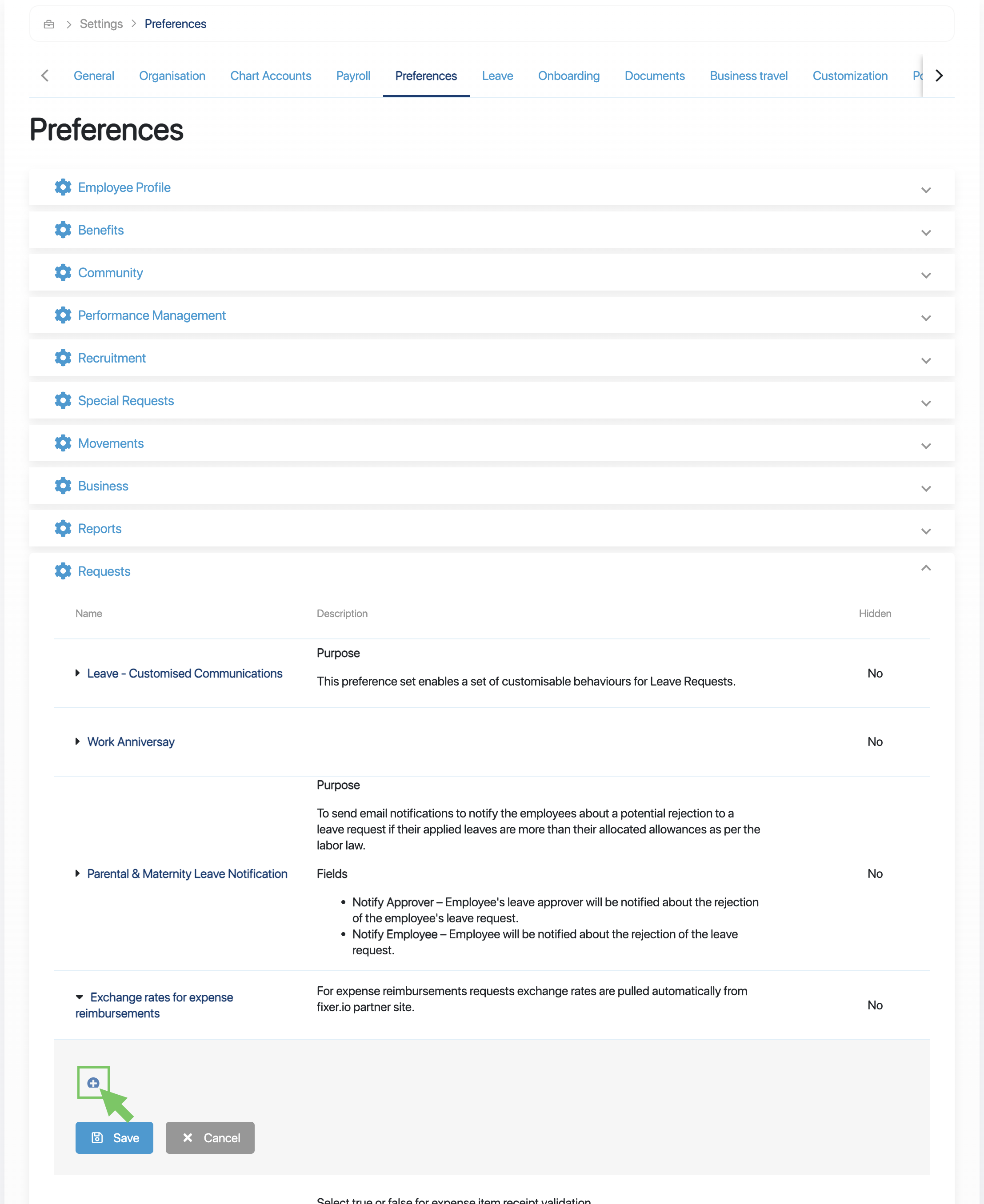
Task: Save the preference changes
Action: pos(115,1138)
